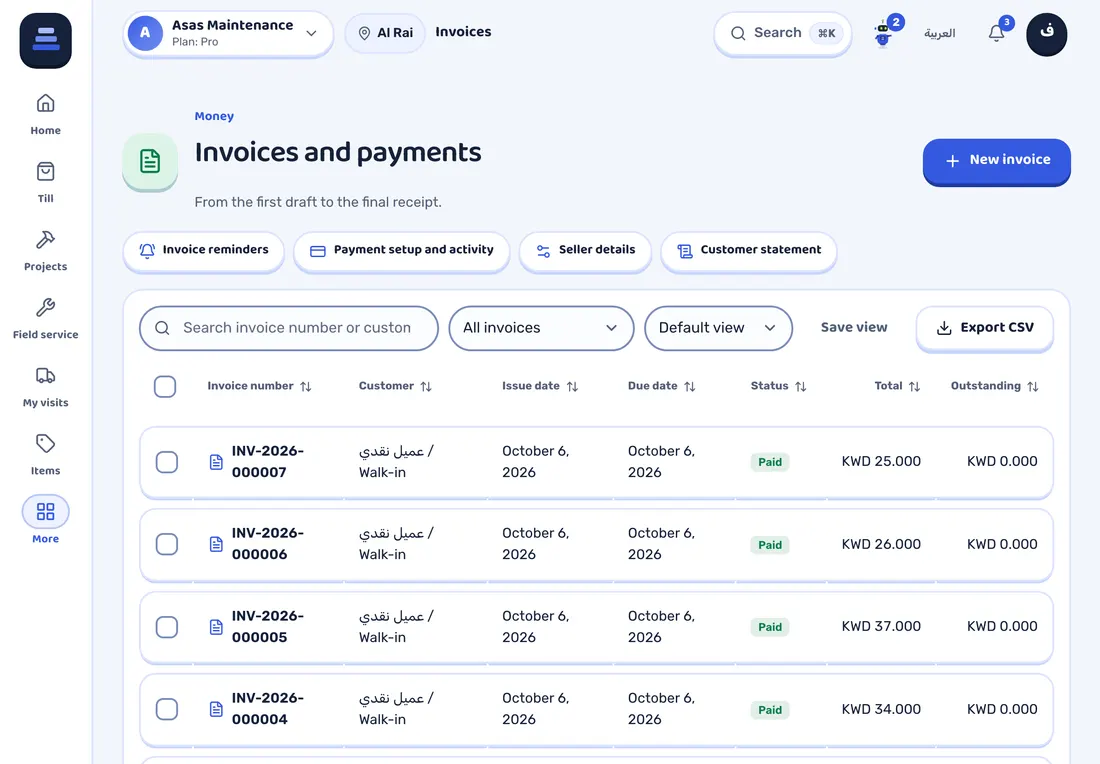Screen dimensions: 1100x764
Task: Click the Paid badge for INV-2026-000007
Action: [770, 462]
